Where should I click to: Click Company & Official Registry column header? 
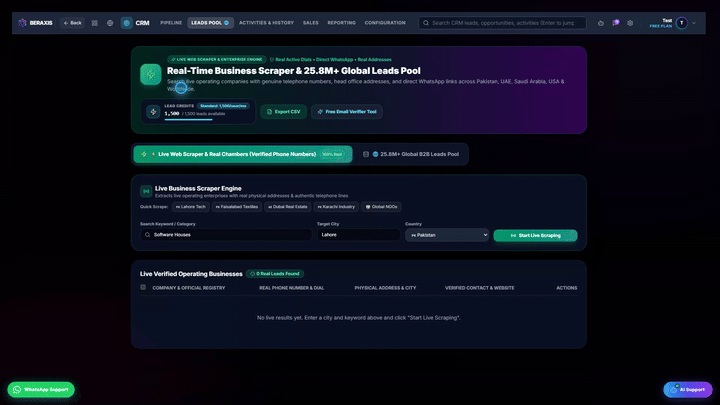coord(189,288)
